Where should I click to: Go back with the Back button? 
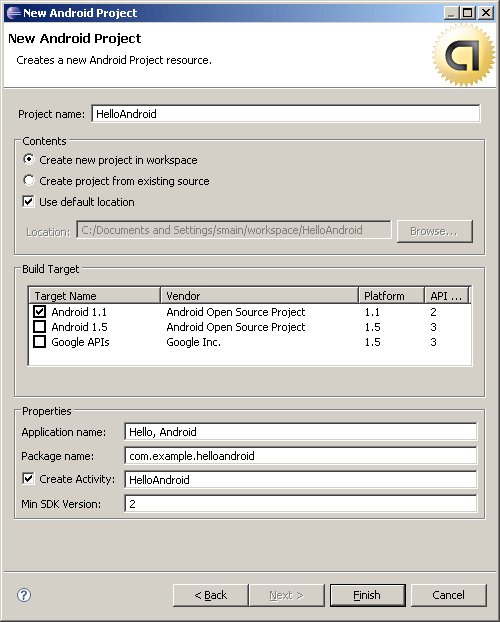[211, 595]
